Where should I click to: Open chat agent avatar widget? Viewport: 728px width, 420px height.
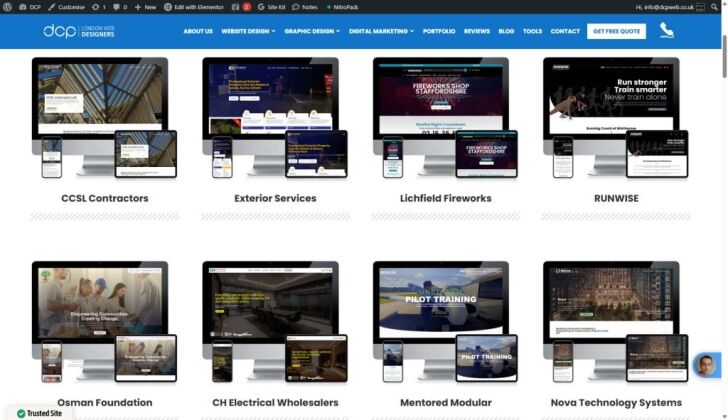tap(706, 365)
